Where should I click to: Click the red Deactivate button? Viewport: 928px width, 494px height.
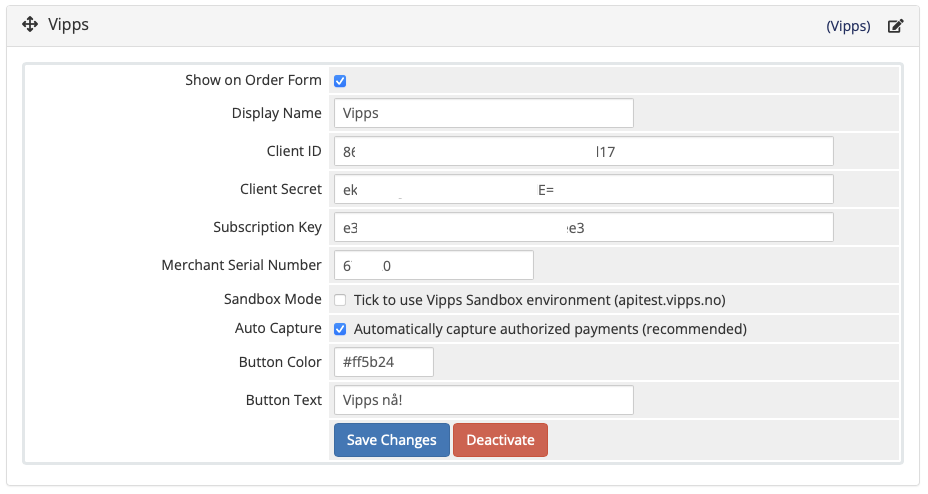coord(500,440)
